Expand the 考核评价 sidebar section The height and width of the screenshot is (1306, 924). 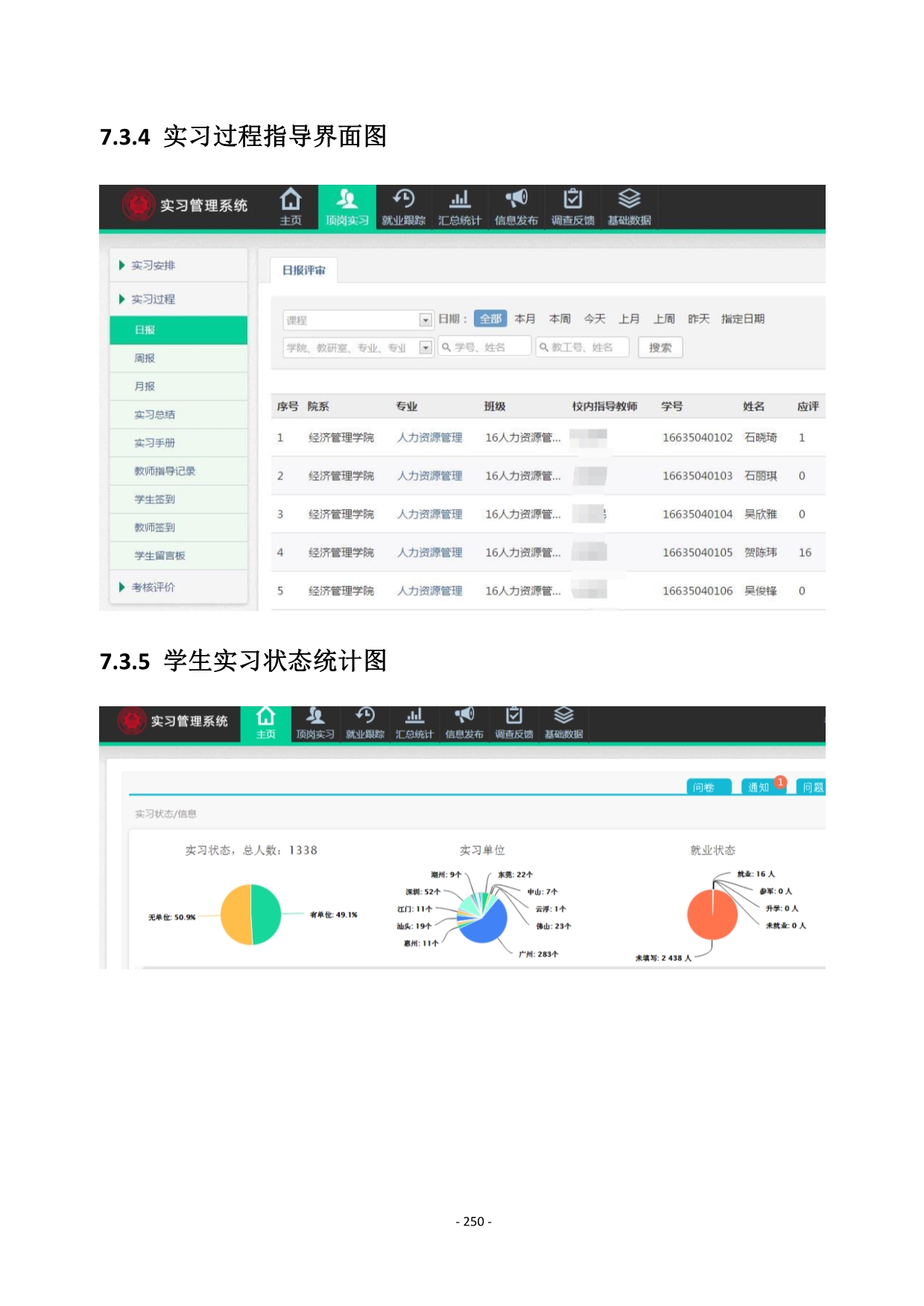point(154,587)
